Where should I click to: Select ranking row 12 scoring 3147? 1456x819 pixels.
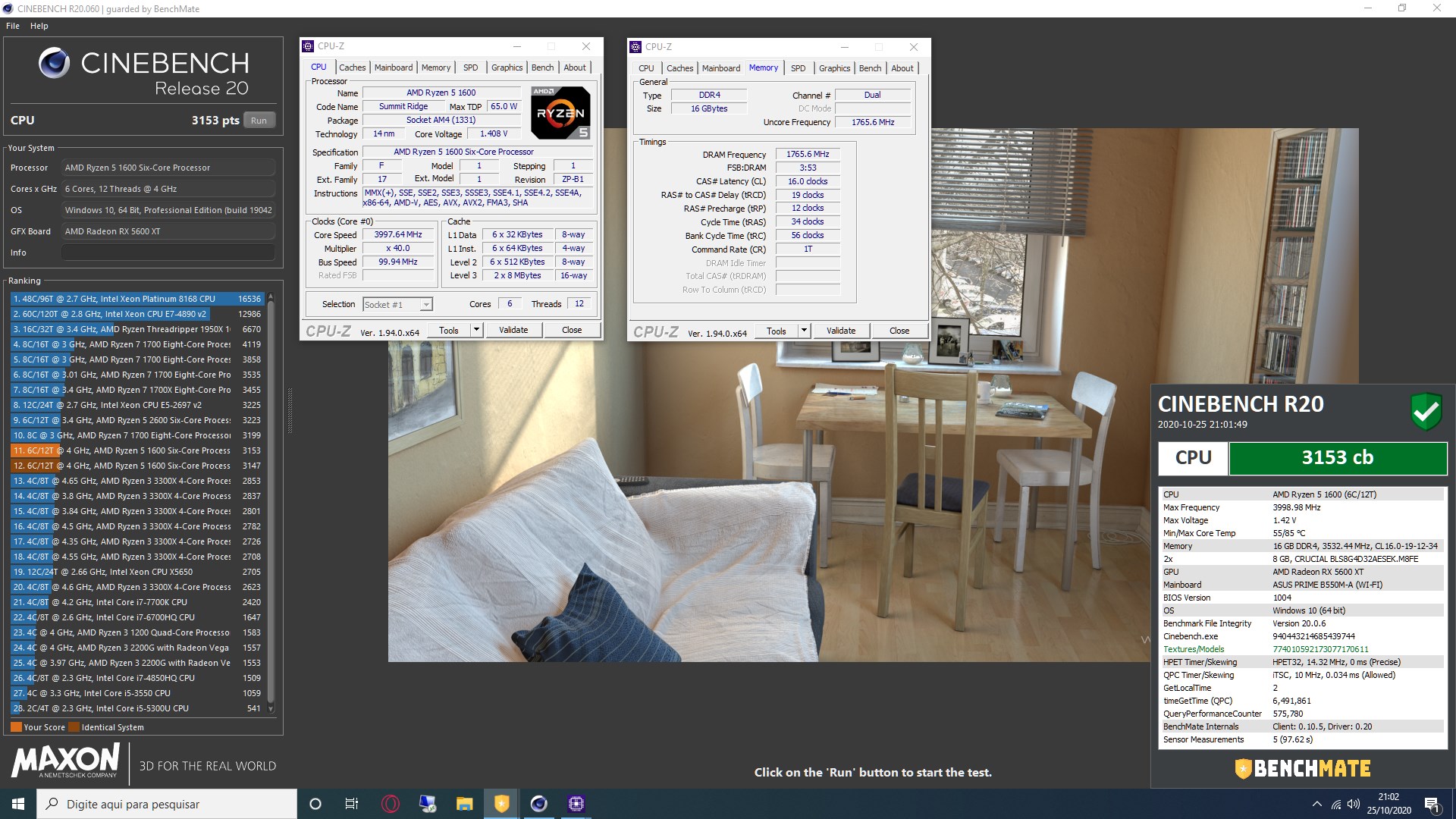136,466
